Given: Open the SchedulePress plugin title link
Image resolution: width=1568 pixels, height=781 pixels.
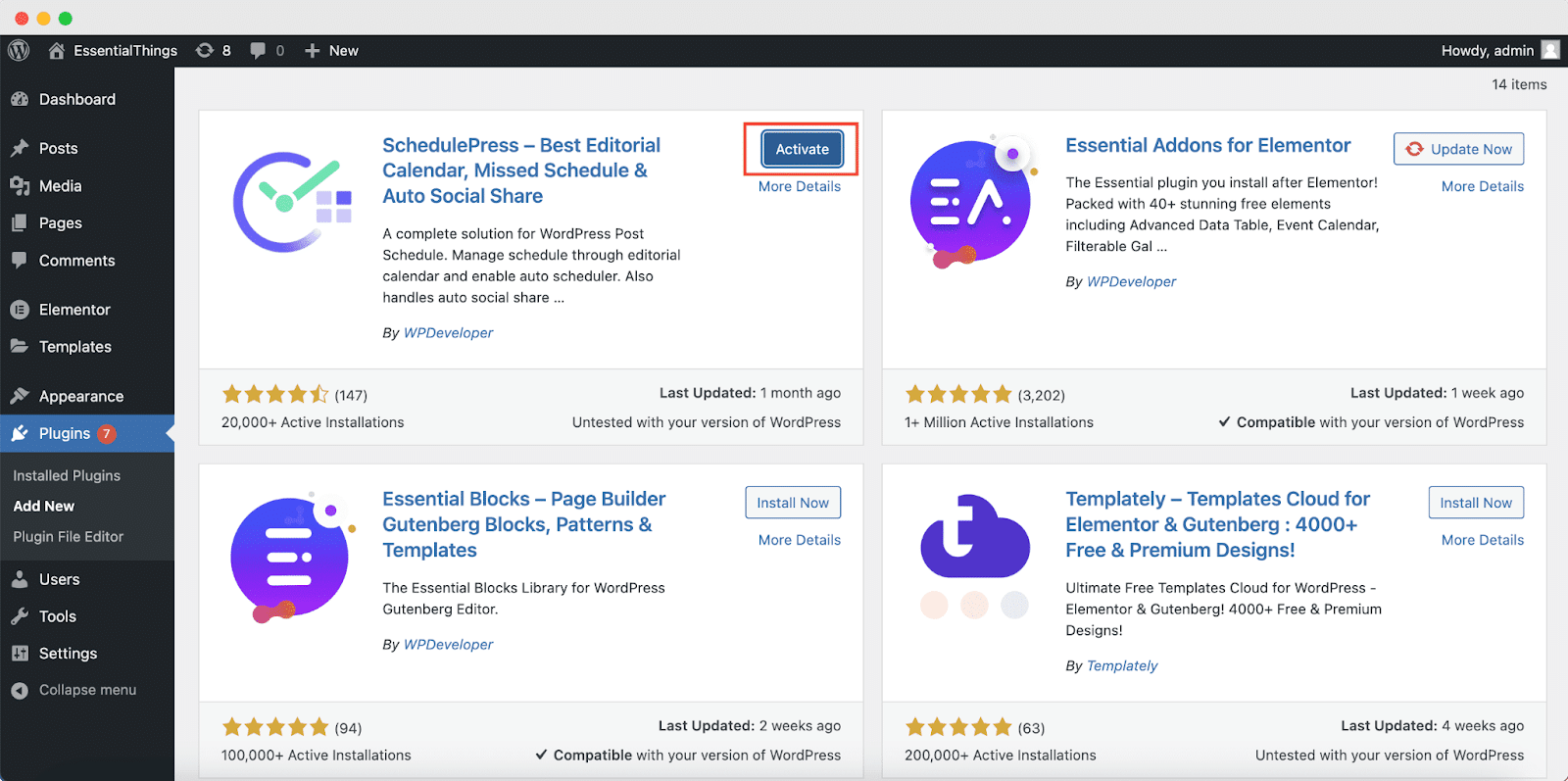Looking at the screenshot, I should (521, 171).
